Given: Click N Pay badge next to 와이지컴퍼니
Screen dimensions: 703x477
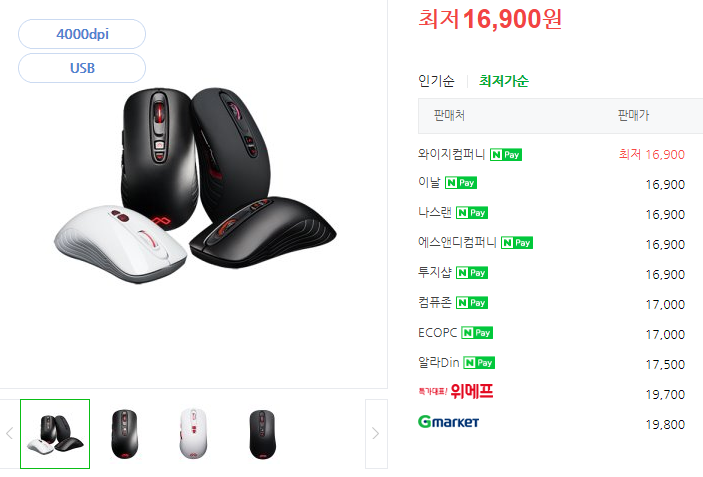Looking at the screenshot, I should 505,155.
